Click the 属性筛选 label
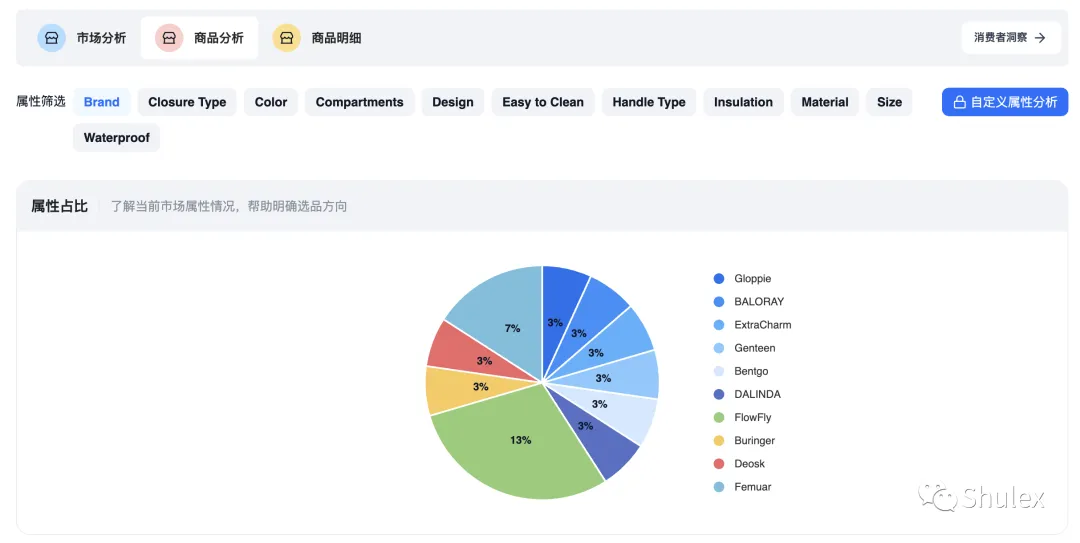The image size is (1080, 543). tap(41, 102)
